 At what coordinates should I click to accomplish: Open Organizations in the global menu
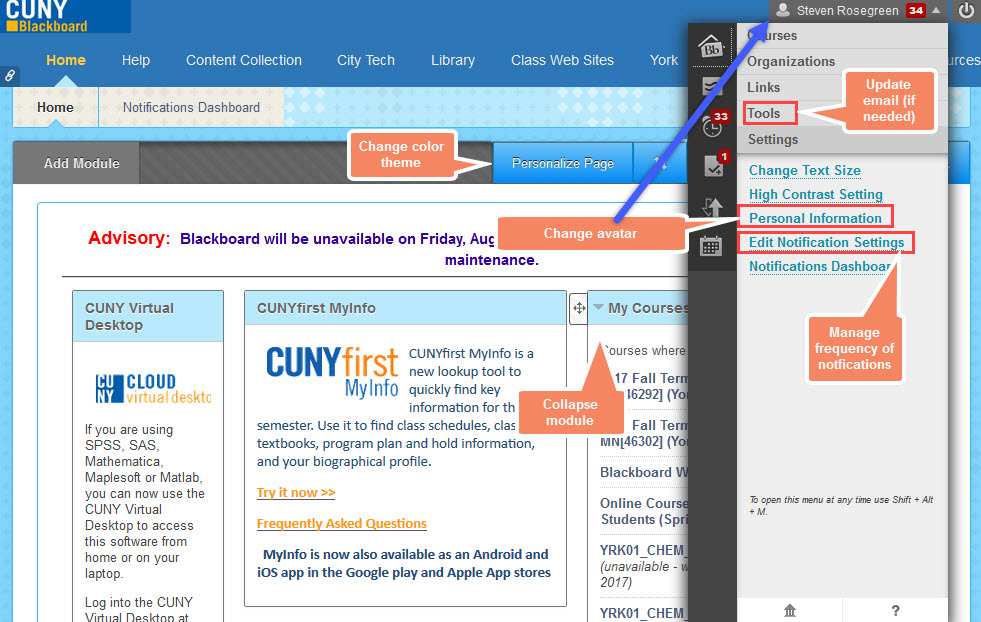coord(791,61)
